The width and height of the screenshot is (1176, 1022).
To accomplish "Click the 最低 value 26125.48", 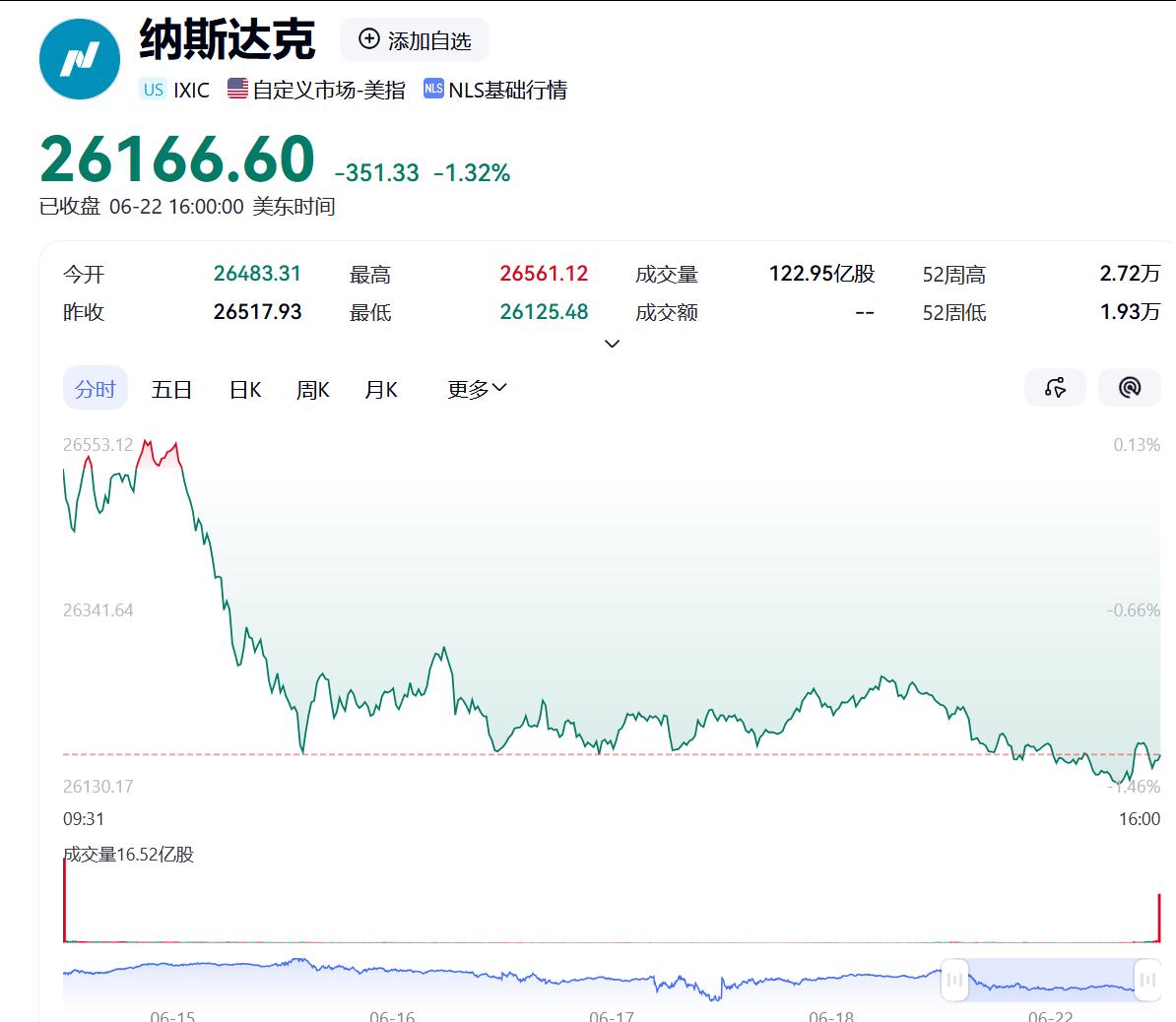I will (544, 312).
